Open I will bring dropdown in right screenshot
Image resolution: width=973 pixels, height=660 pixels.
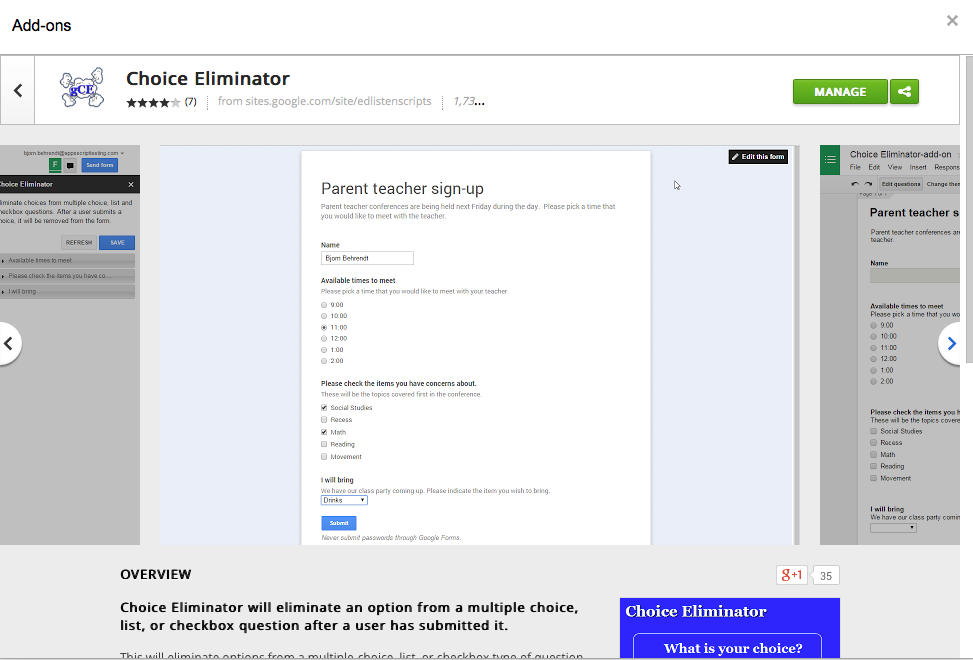893,528
